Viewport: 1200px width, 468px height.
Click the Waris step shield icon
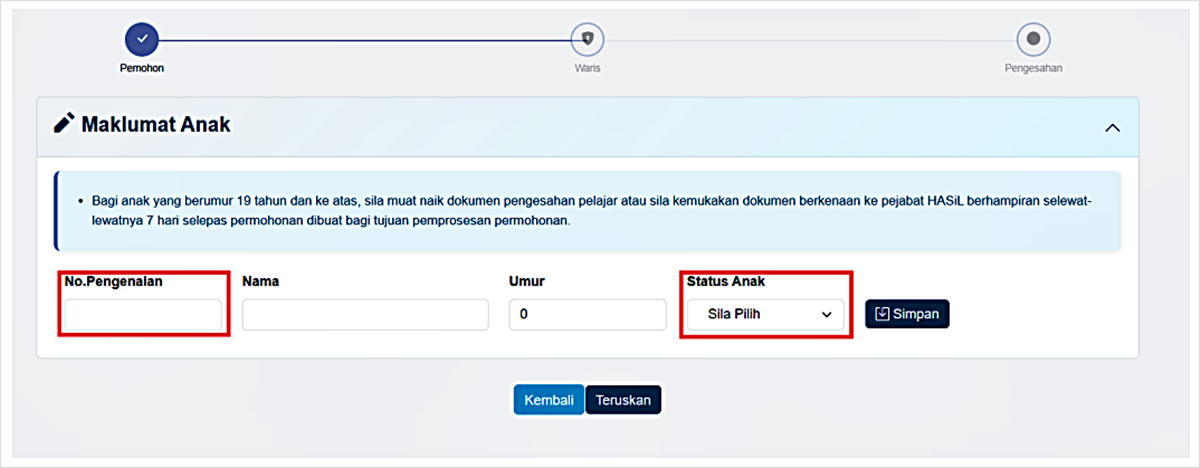click(x=587, y=38)
